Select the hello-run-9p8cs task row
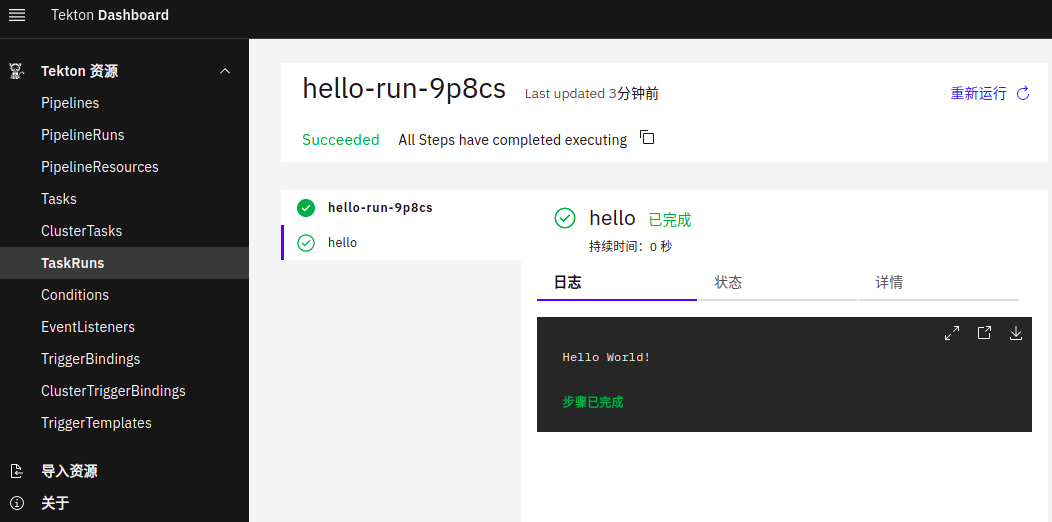 pyautogui.click(x=401, y=208)
